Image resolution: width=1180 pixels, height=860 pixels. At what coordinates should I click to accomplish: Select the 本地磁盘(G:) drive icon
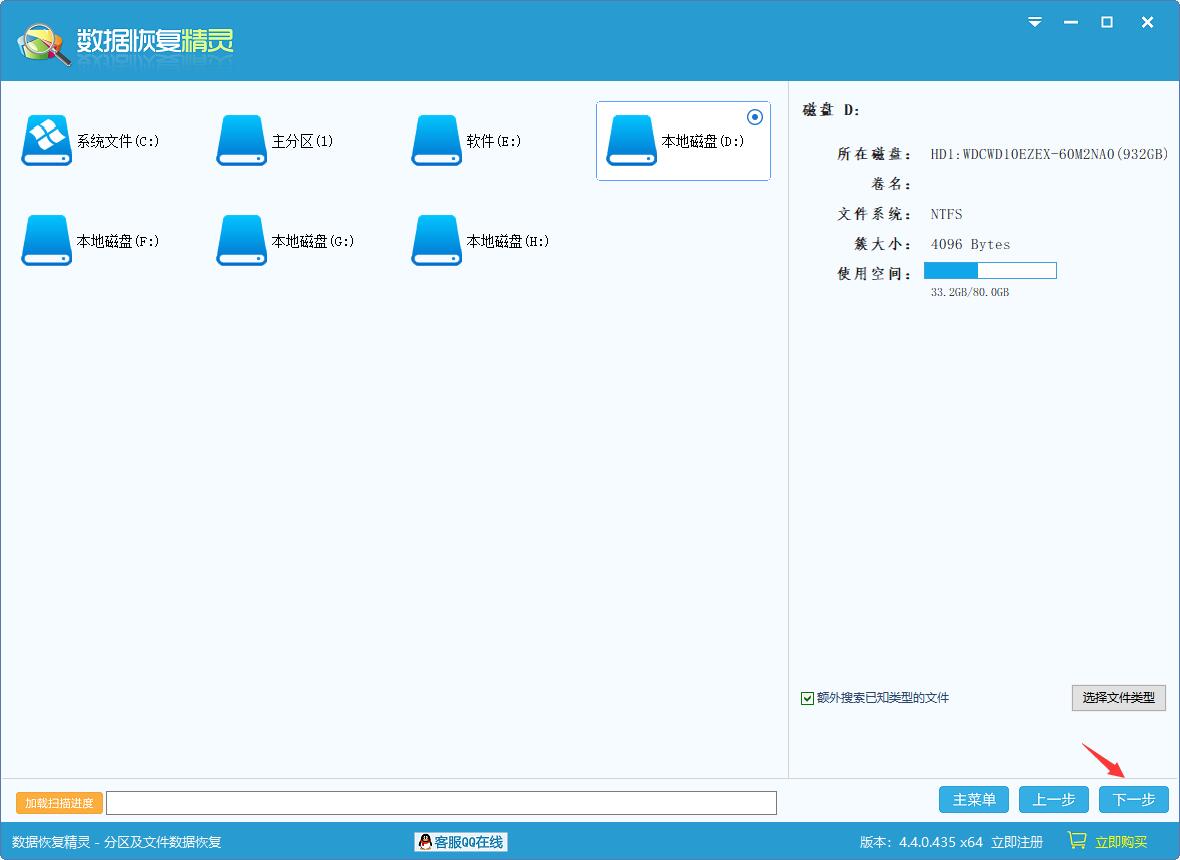coord(242,241)
